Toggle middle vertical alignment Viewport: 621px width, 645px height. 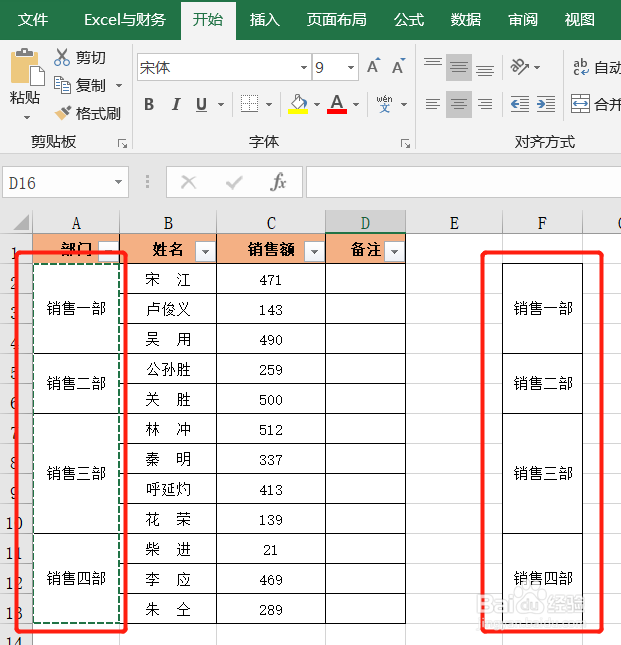coord(459,67)
